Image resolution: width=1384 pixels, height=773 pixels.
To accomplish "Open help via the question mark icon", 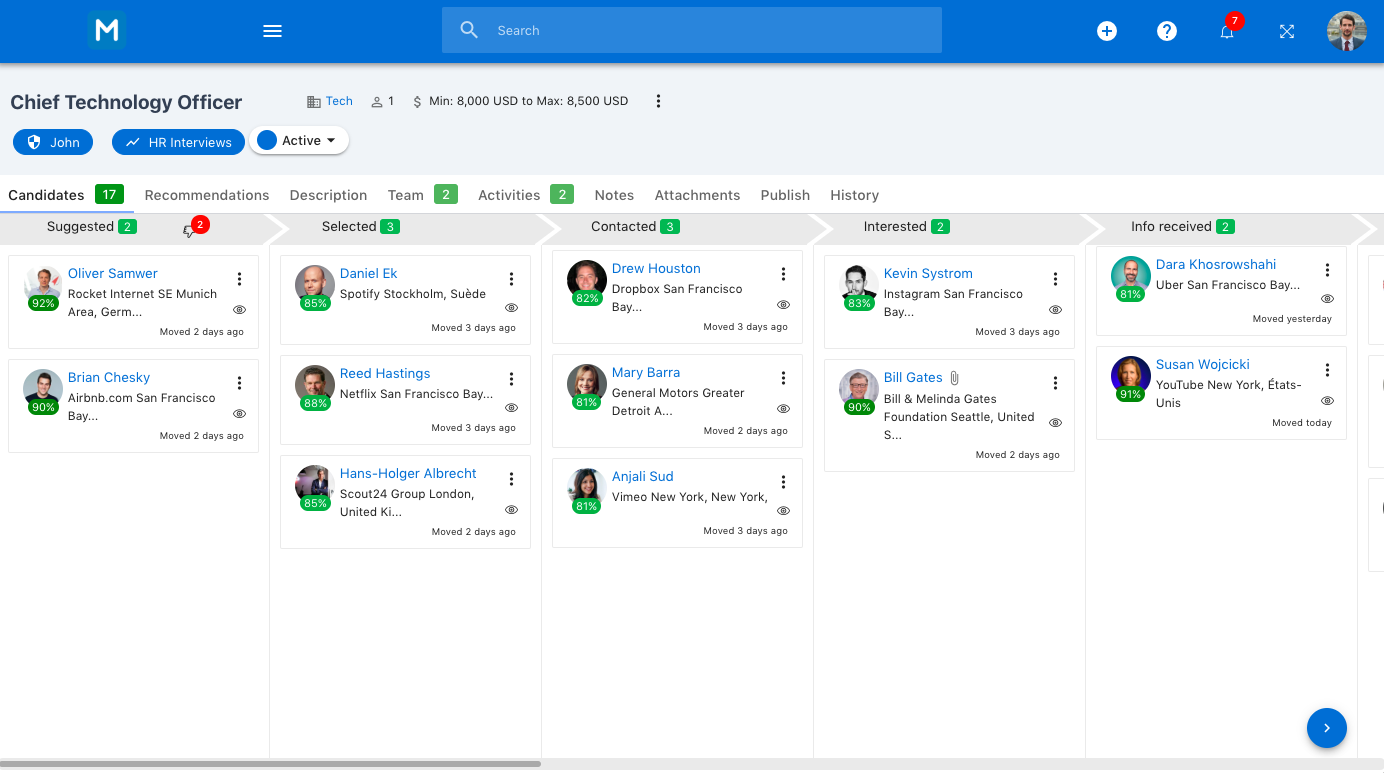I will coord(1167,31).
